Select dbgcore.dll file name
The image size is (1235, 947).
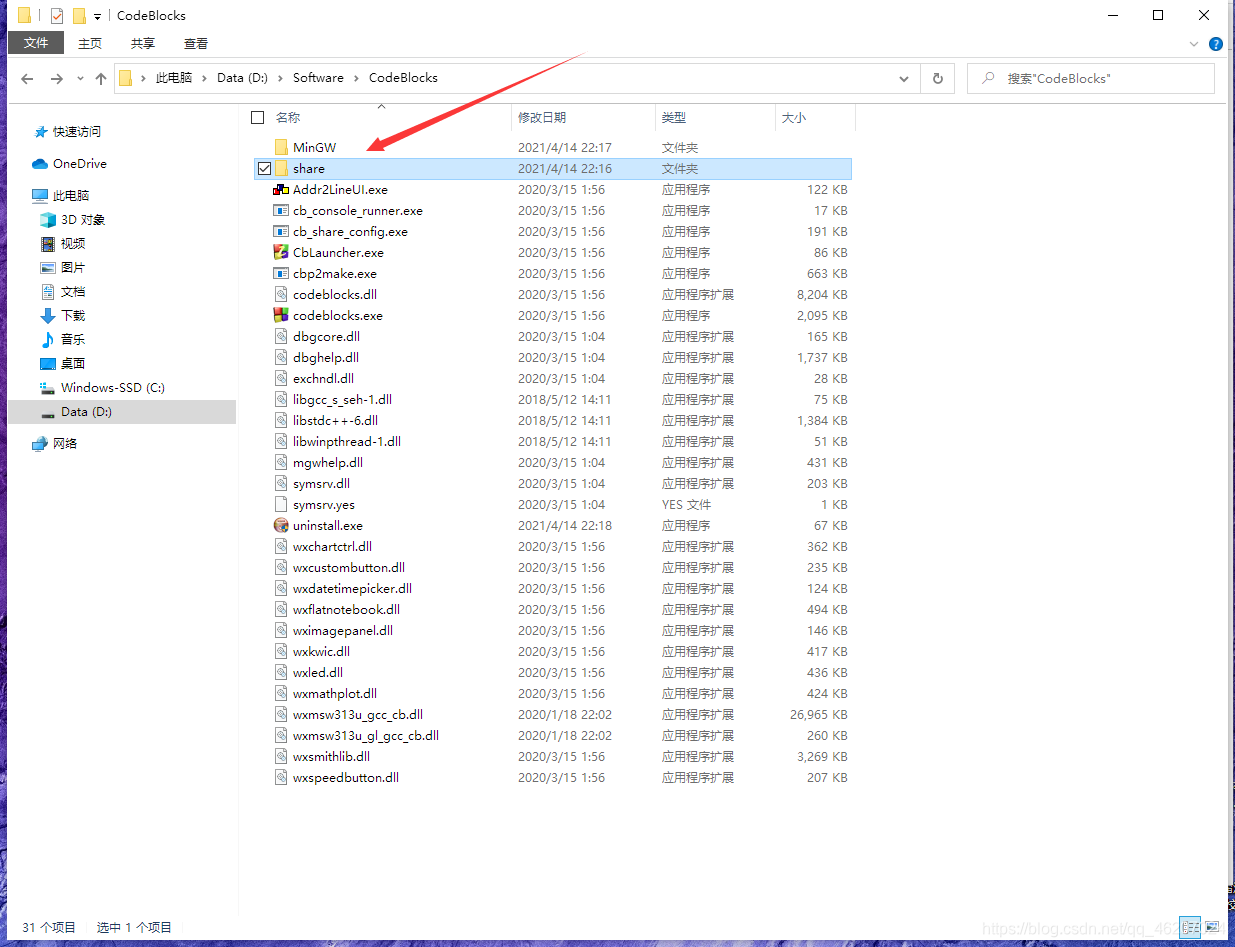pos(326,337)
